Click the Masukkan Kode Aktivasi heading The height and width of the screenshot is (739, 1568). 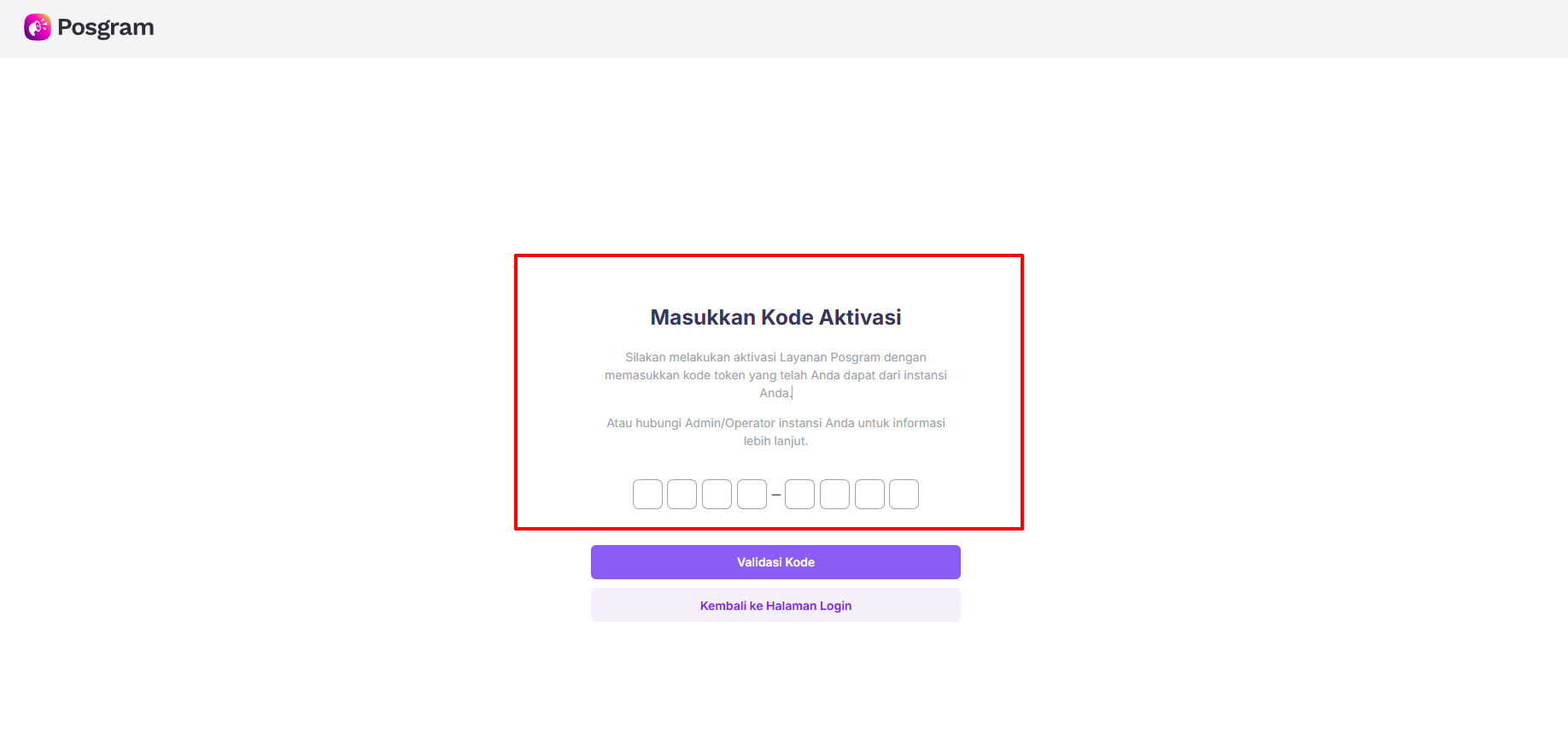pyautogui.click(x=775, y=317)
